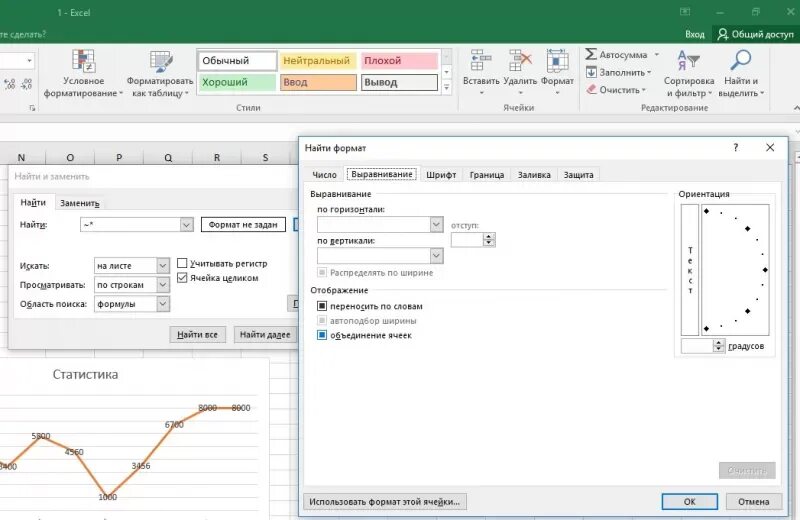
Task: Click the Статистика chart title
Action: pyautogui.click(x=85, y=375)
